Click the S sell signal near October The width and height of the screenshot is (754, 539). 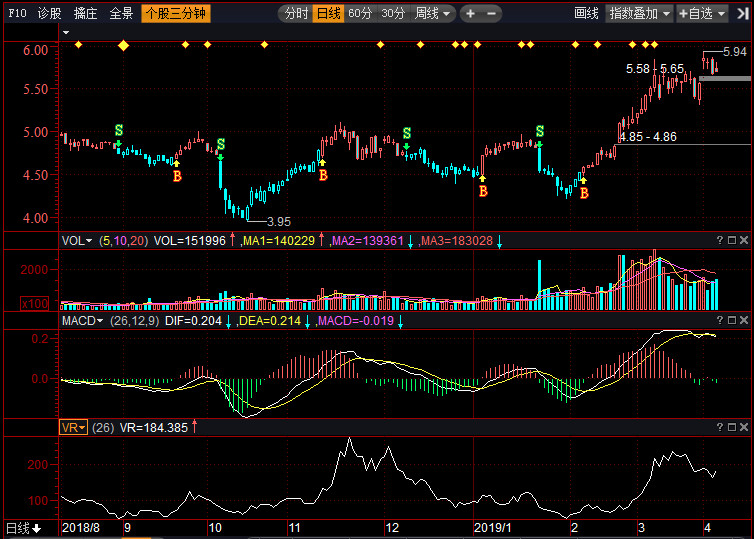pyautogui.click(x=221, y=144)
